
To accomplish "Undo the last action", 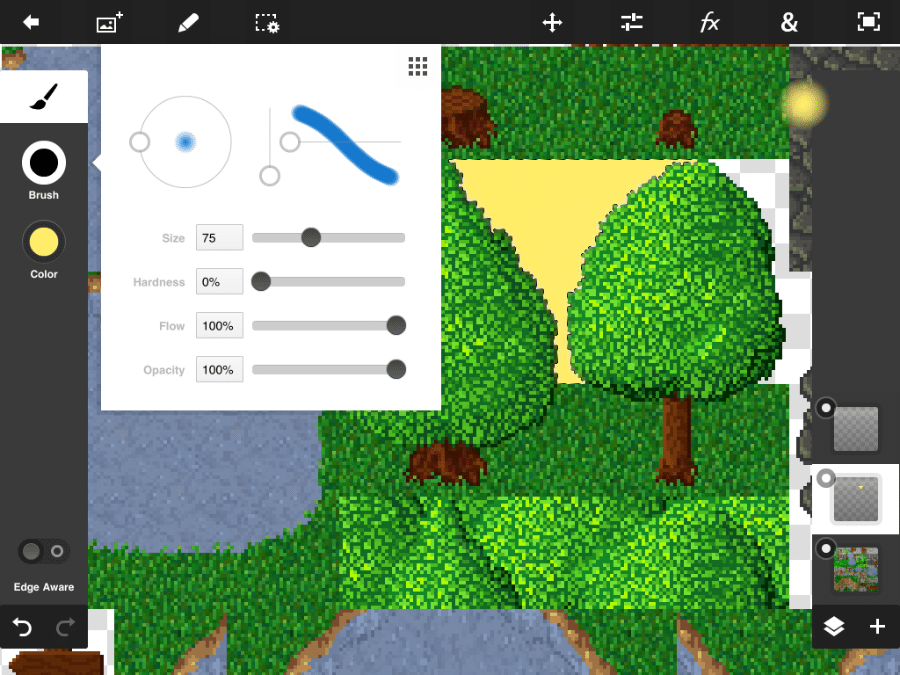I will (x=22, y=627).
